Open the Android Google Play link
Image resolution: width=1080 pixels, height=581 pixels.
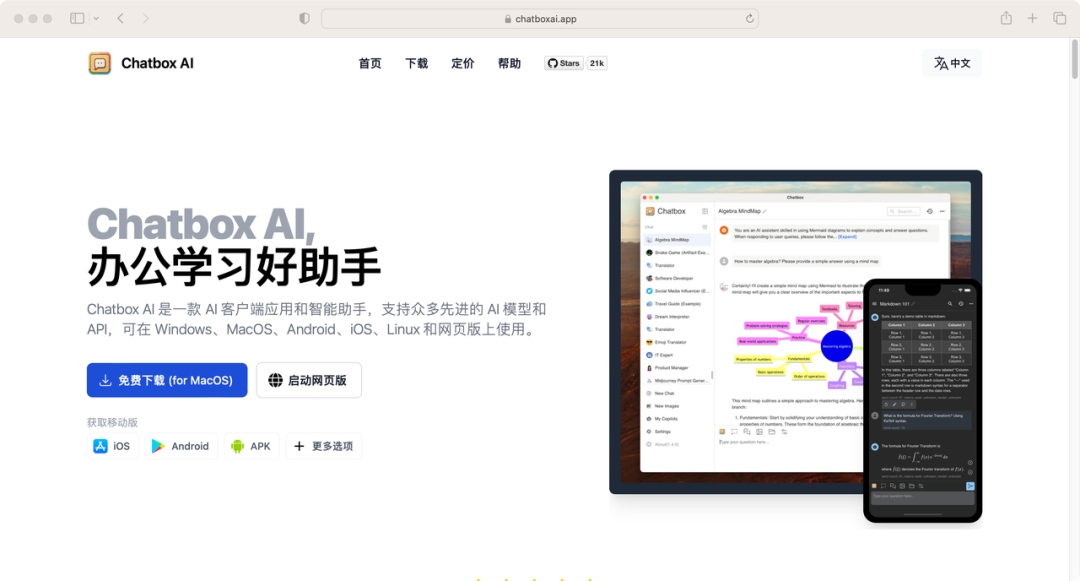click(x=181, y=446)
